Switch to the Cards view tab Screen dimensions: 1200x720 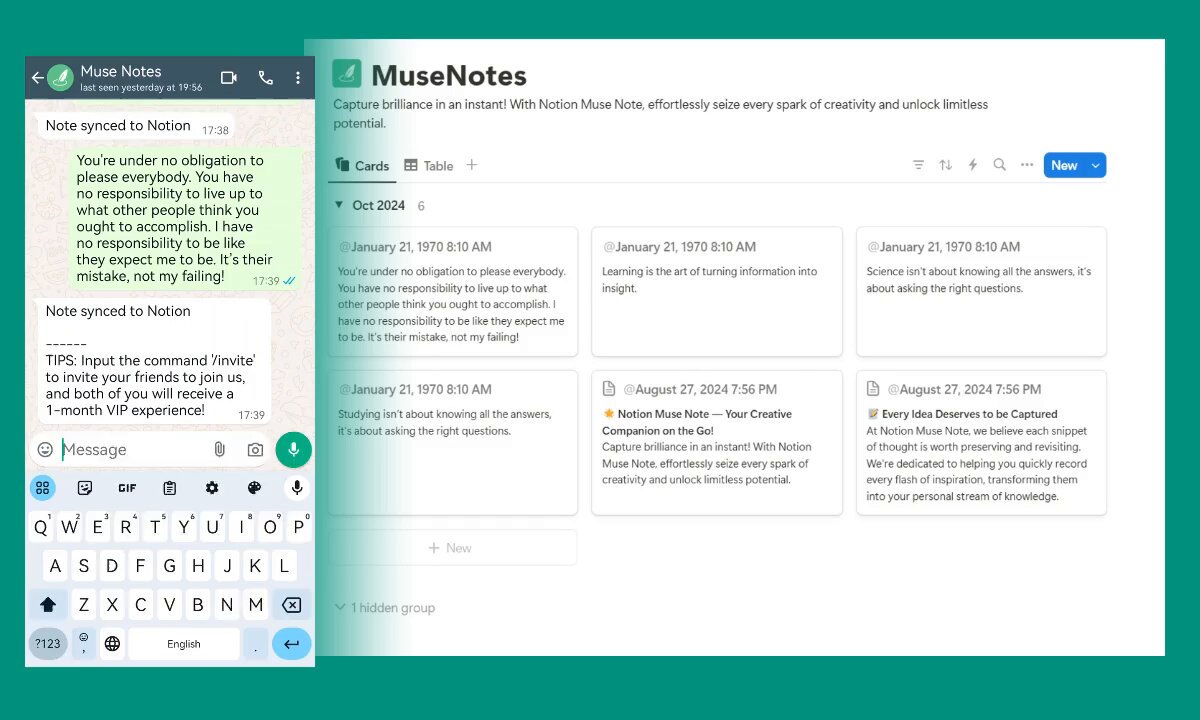coord(363,166)
